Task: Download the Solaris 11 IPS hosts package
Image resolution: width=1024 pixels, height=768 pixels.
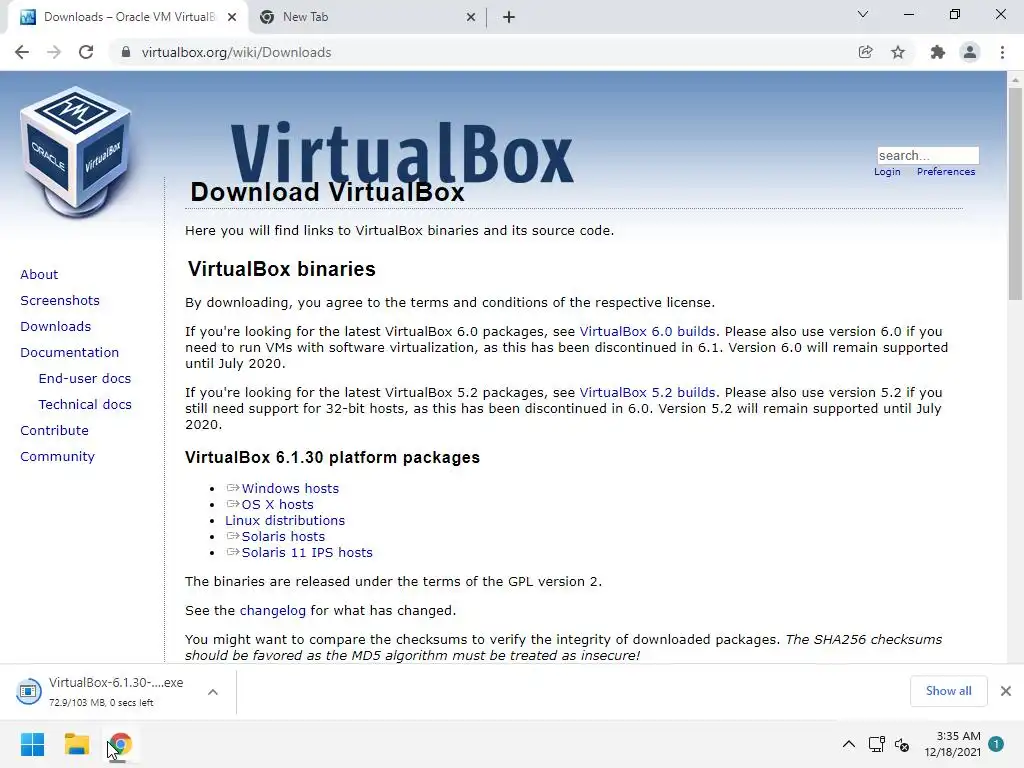Action: pyautogui.click(x=307, y=552)
